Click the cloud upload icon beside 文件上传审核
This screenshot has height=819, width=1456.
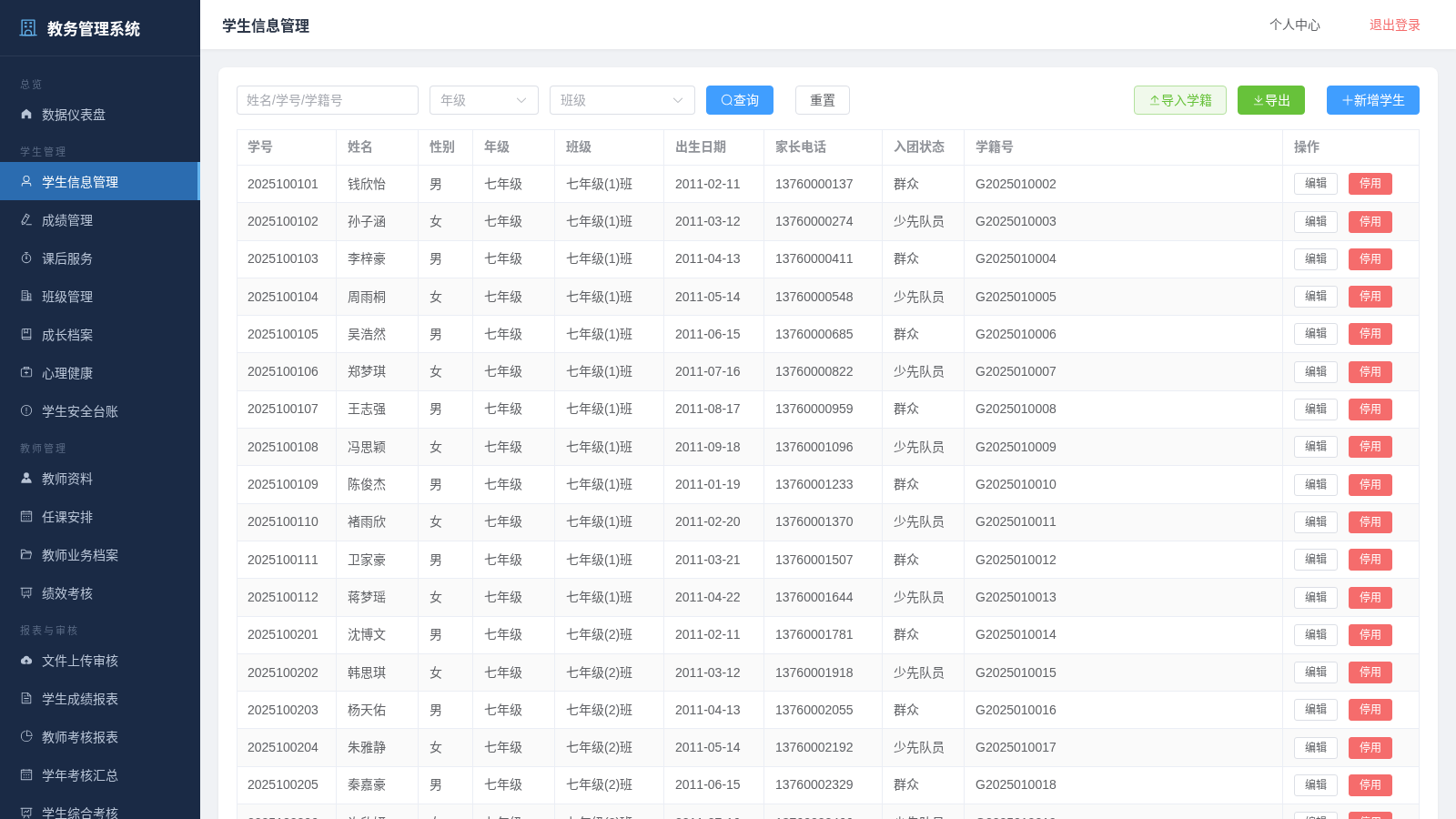click(x=26, y=661)
